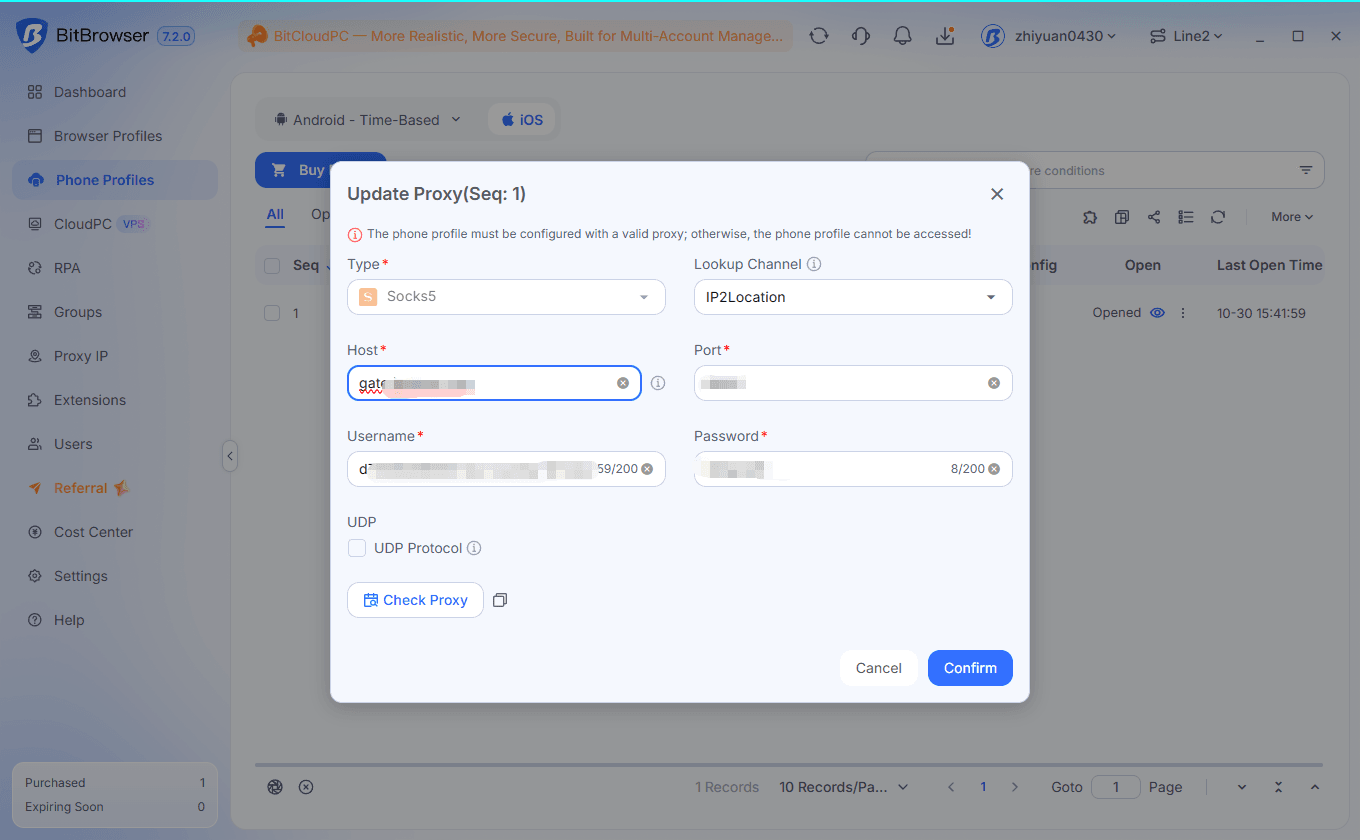This screenshot has height=840, width=1360.
Task: Click into the Port input field
Action: [x=853, y=383]
